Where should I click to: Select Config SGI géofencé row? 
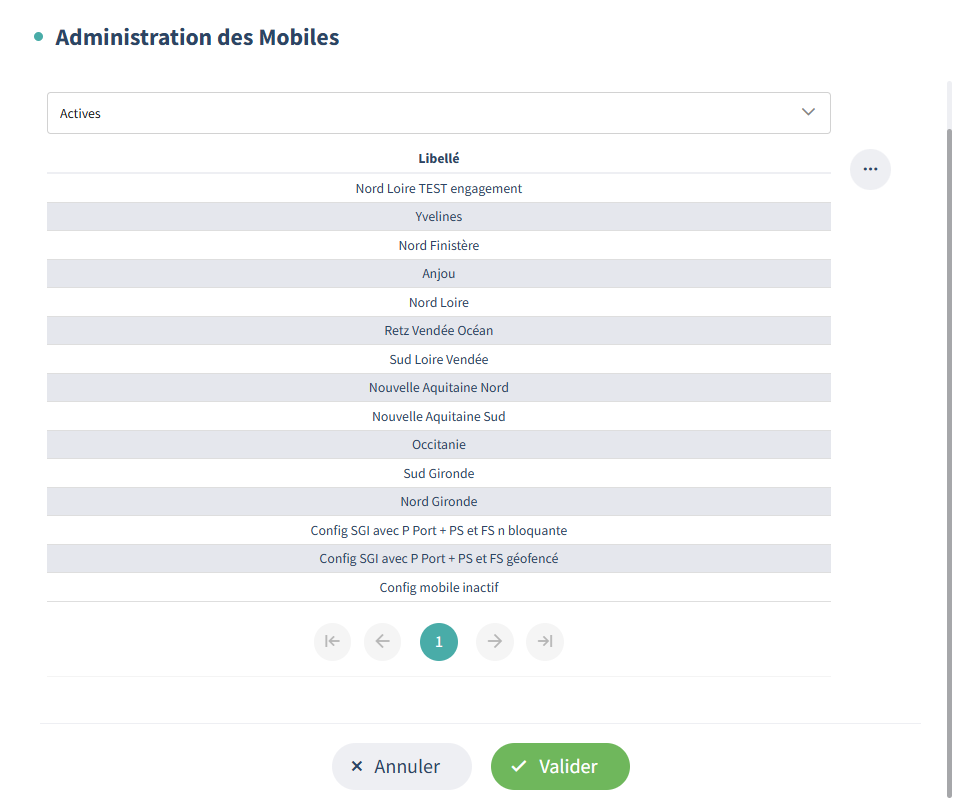439,559
